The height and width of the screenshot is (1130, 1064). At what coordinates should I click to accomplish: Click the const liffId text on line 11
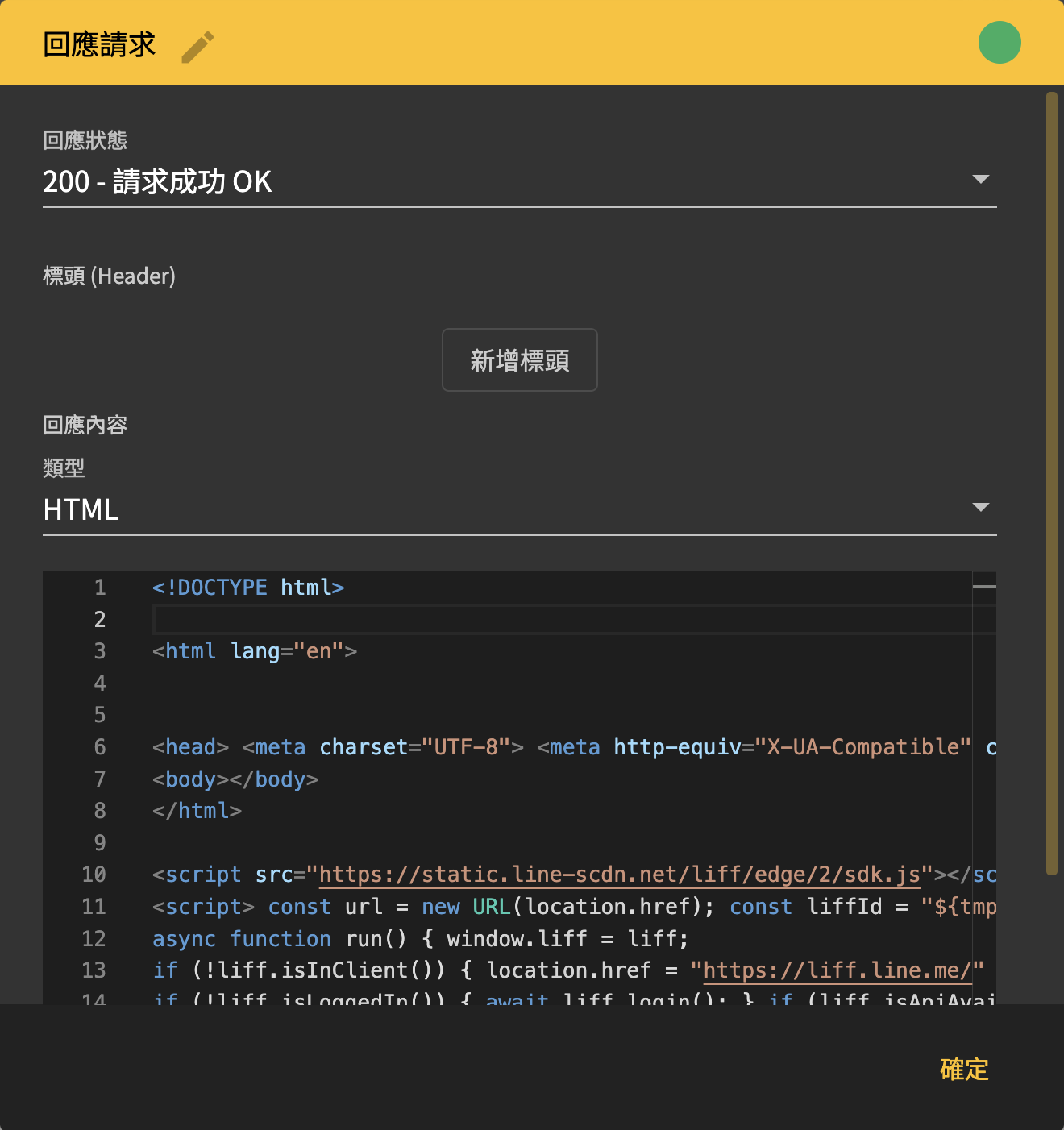coord(806,907)
